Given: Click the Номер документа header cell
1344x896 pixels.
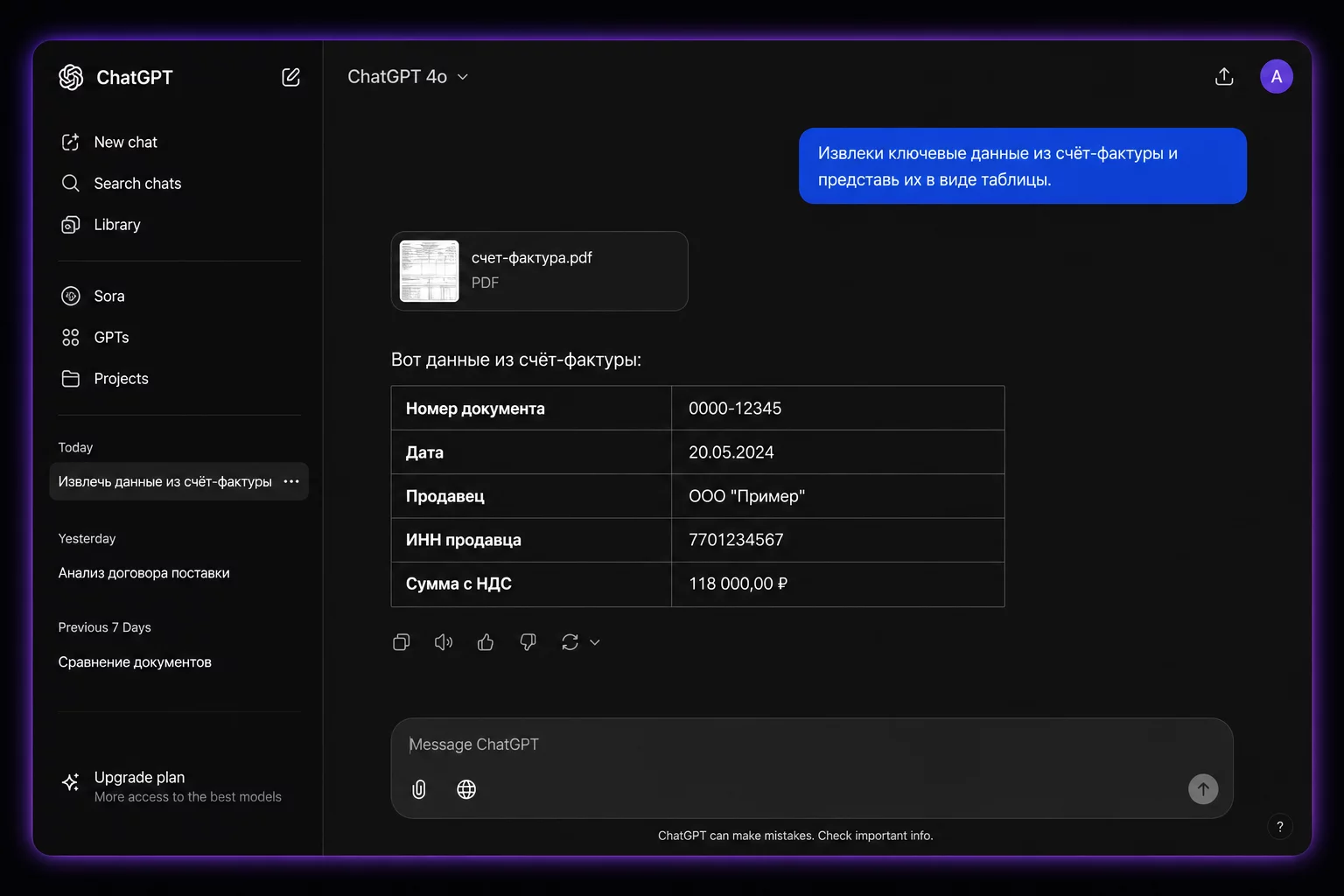Looking at the screenshot, I should (531, 408).
